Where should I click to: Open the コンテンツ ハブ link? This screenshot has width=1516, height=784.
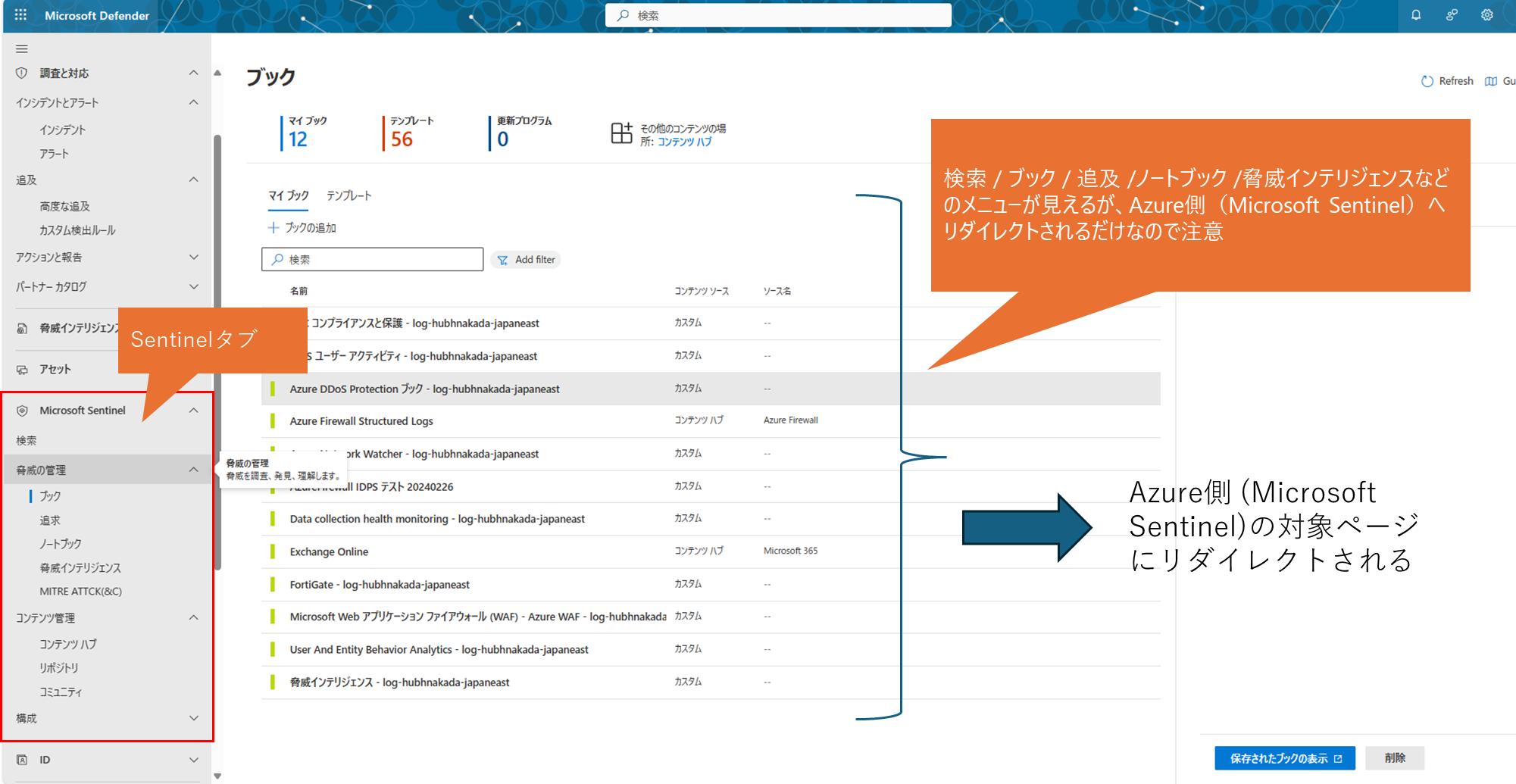(684, 142)
